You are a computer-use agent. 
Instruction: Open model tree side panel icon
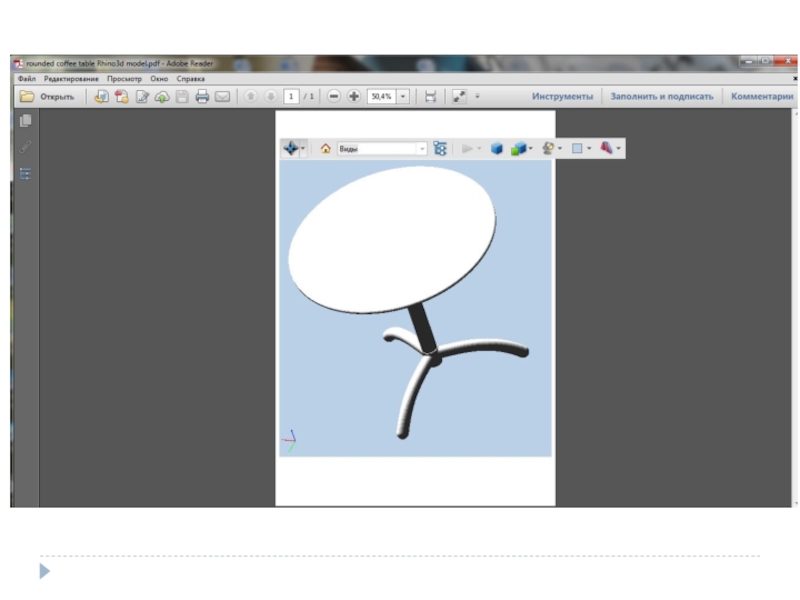coord(25,174)
